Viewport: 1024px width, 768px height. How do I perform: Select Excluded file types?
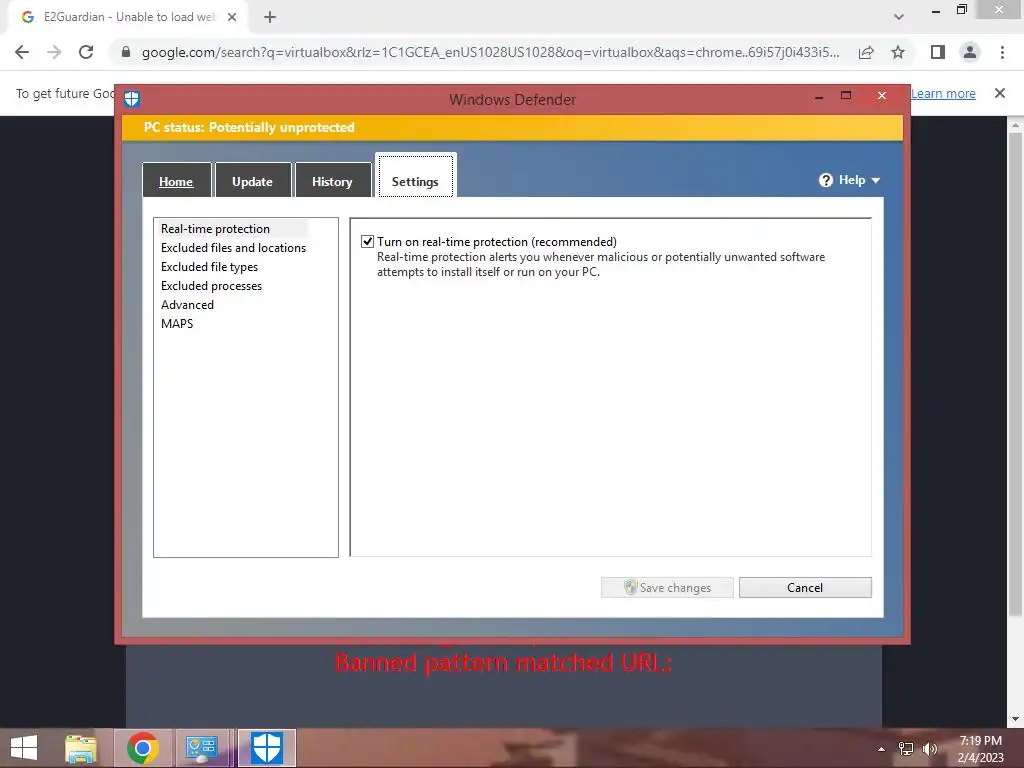(209, 266)
